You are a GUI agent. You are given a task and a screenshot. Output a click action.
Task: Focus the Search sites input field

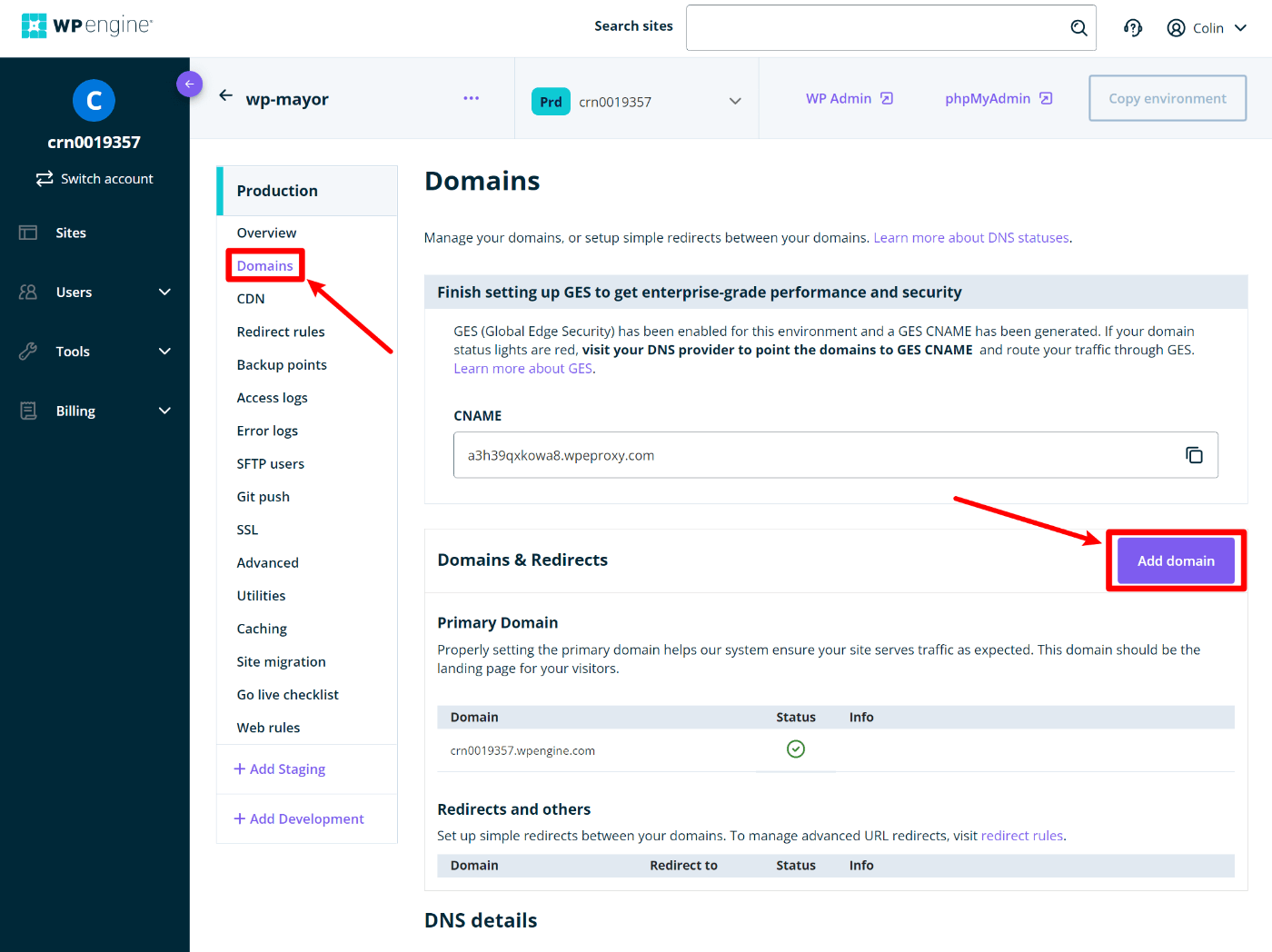coord(891,27)
